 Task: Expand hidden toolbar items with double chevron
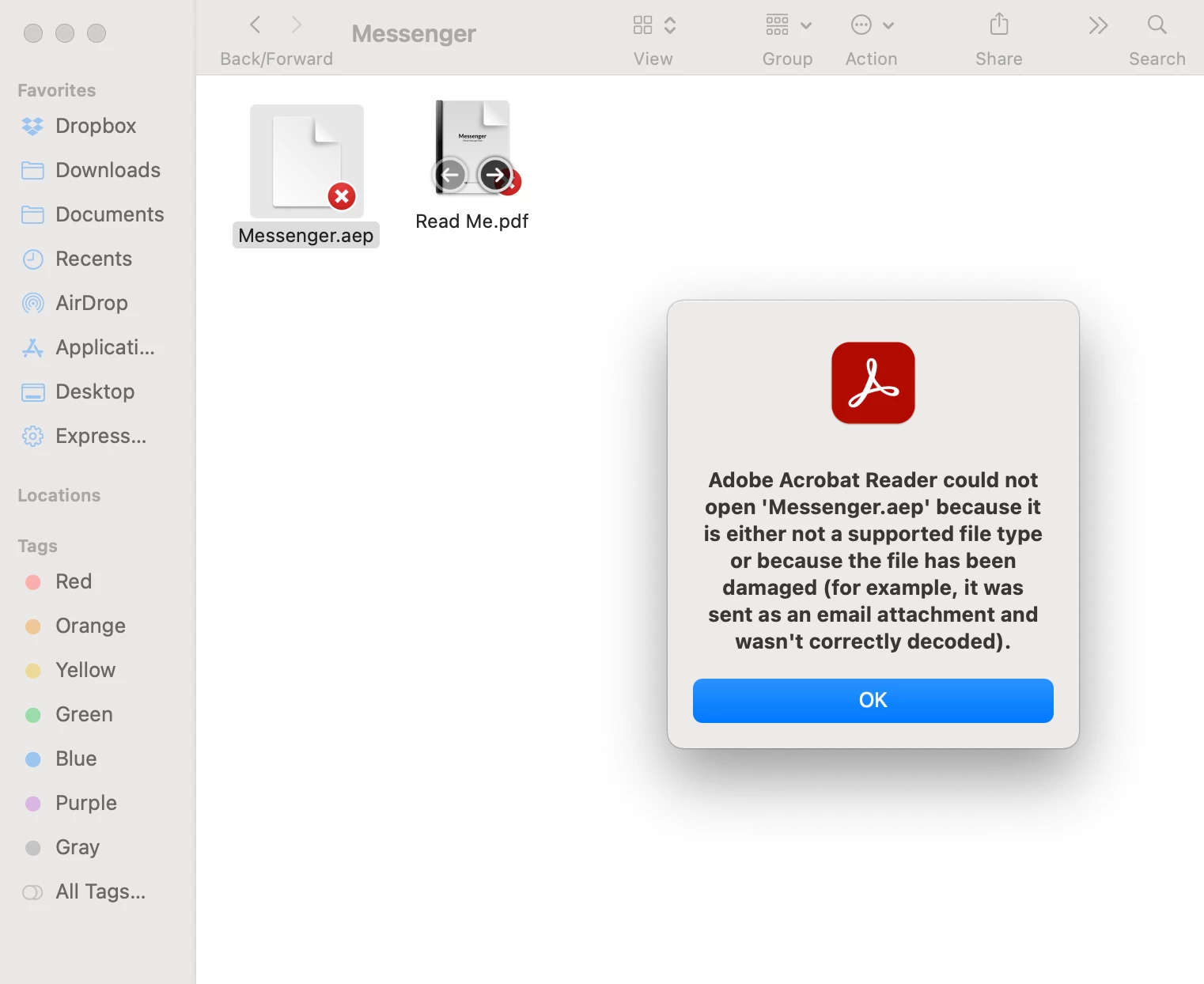point(1098,25)
